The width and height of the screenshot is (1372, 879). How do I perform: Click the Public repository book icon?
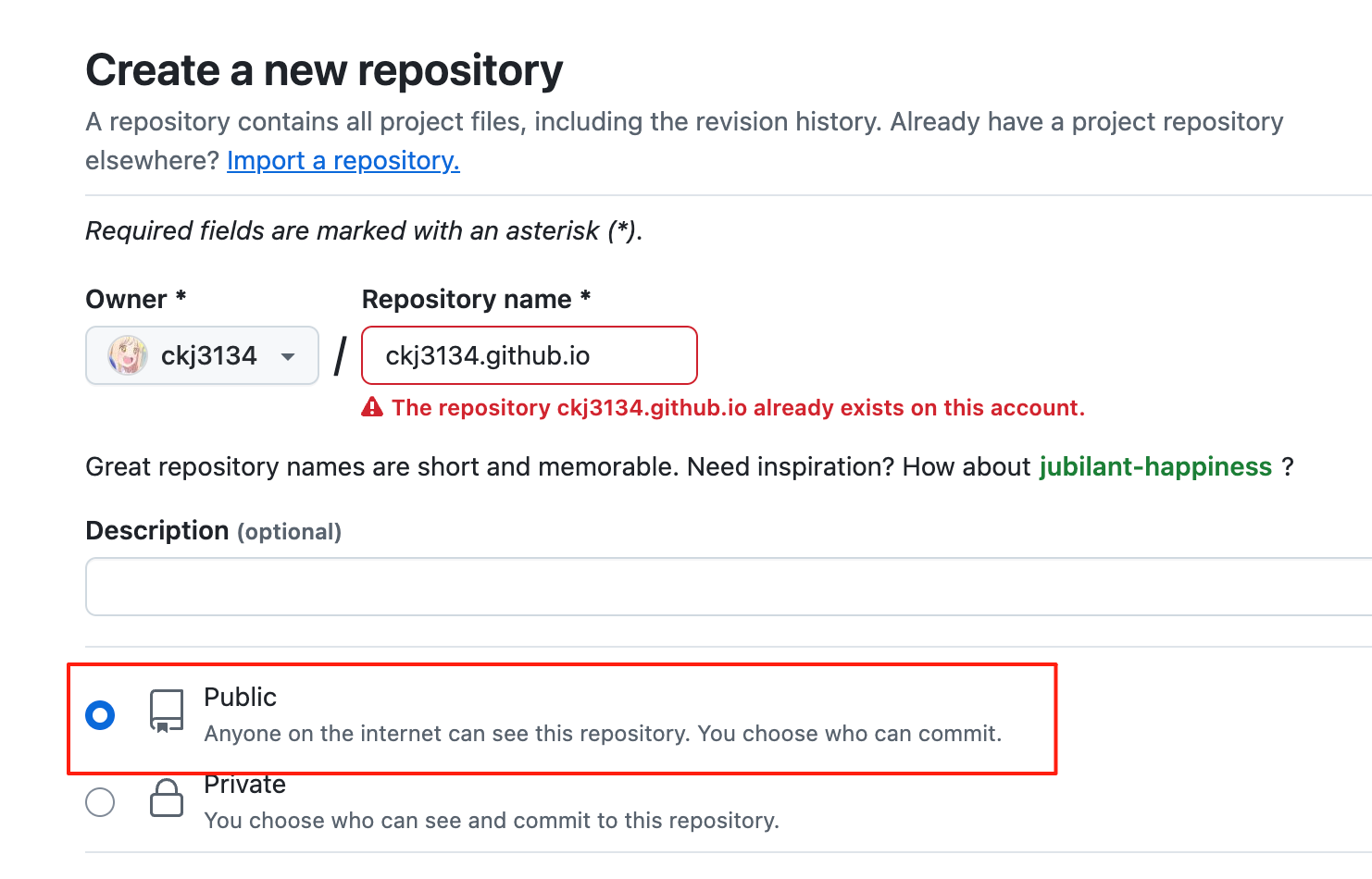[x=167, y=712]
